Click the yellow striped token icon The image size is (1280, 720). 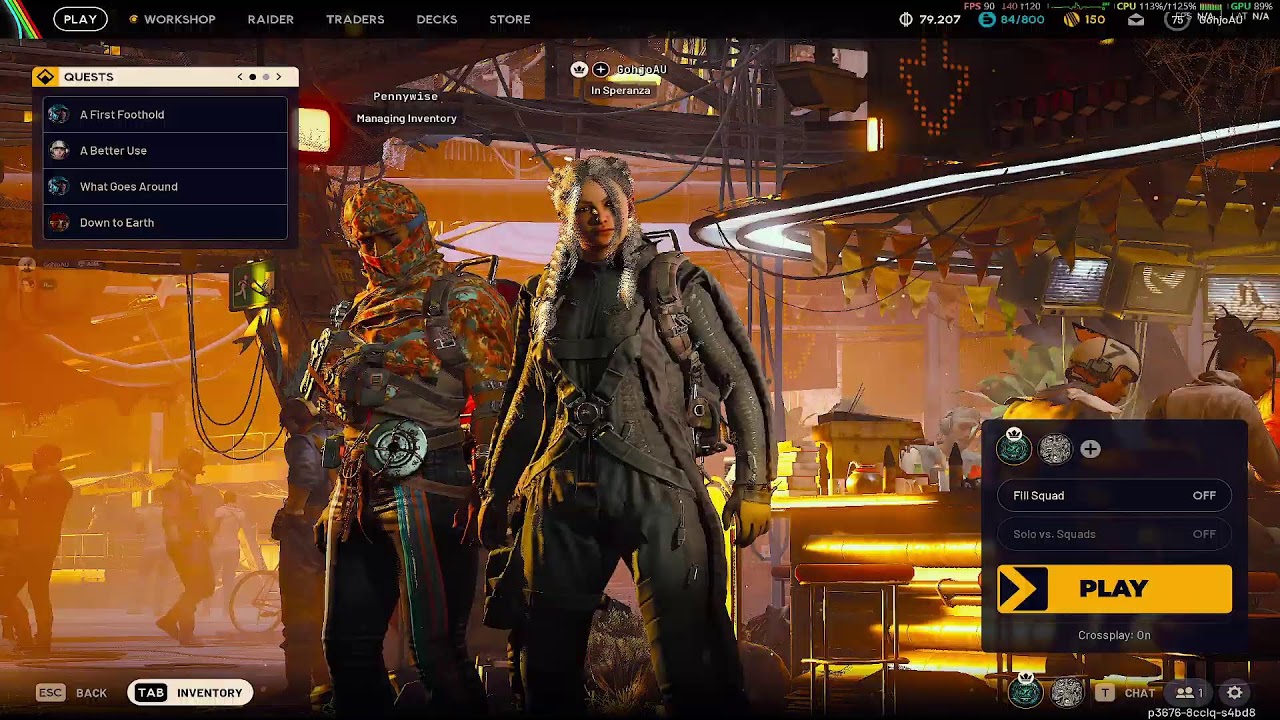coord(1072,19)
